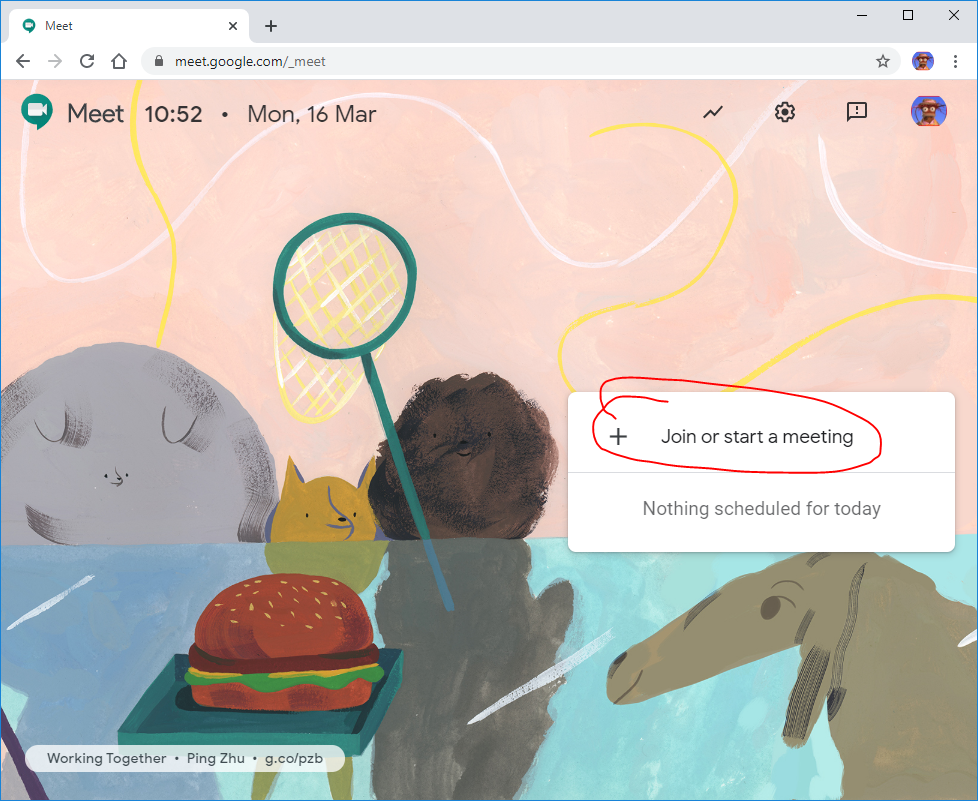Open Chrome three-dot menu

pos(955,61)
